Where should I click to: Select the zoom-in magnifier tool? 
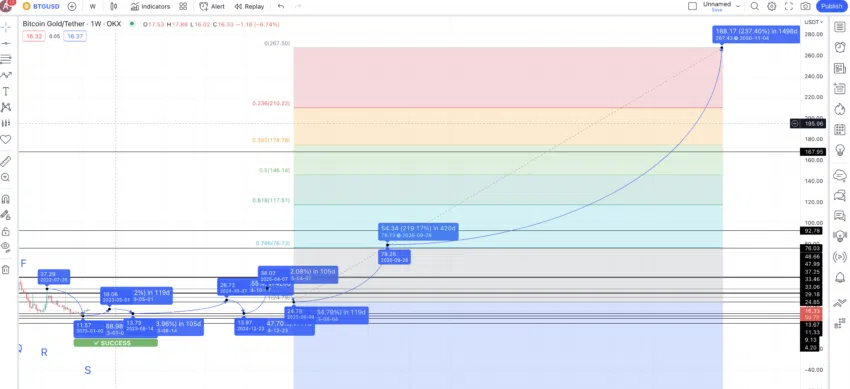click(6, 177)
